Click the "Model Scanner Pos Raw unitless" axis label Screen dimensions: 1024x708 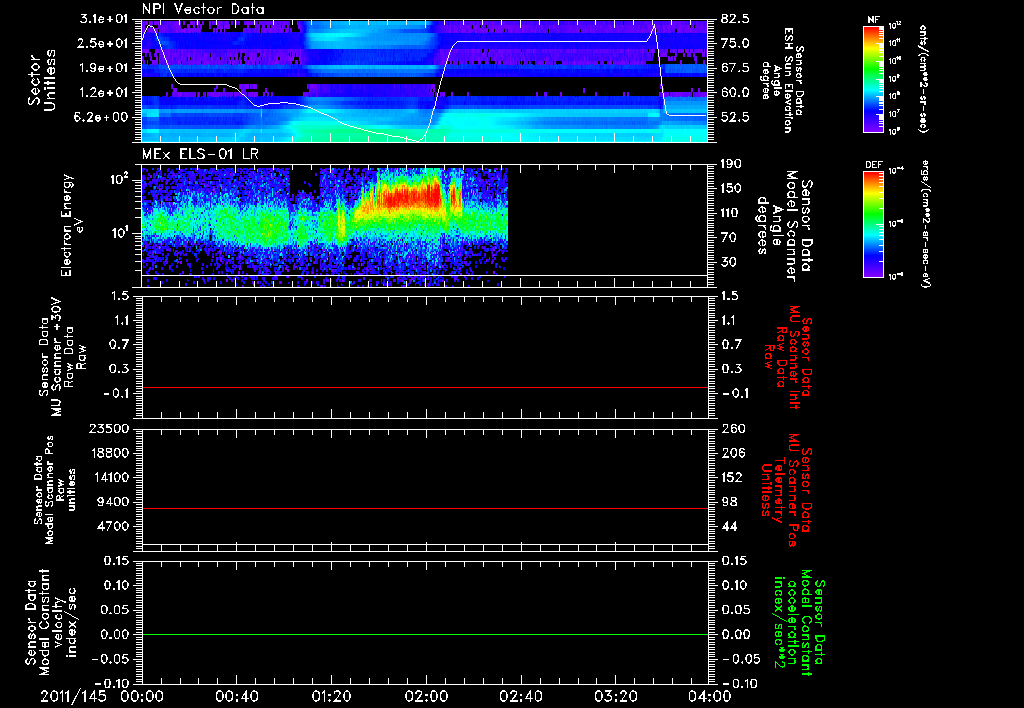coord(56,490)
